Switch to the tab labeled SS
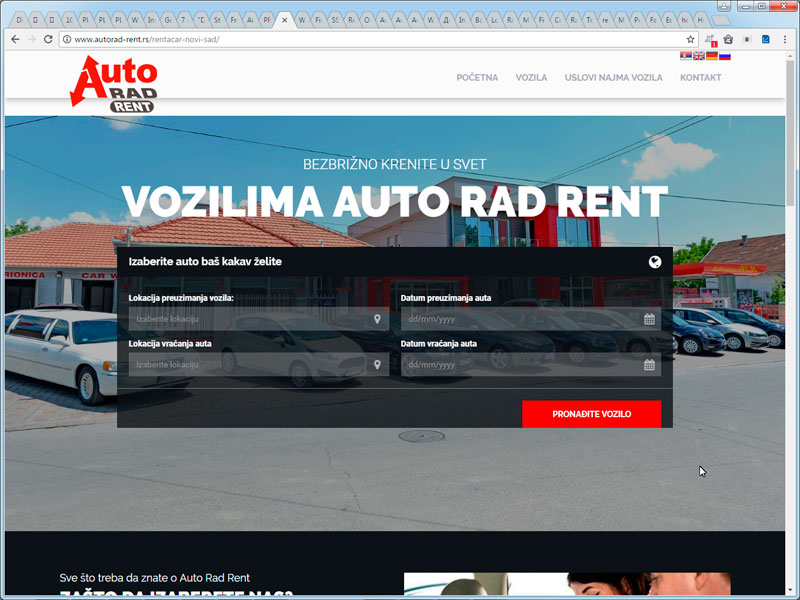 click(335, 20)
